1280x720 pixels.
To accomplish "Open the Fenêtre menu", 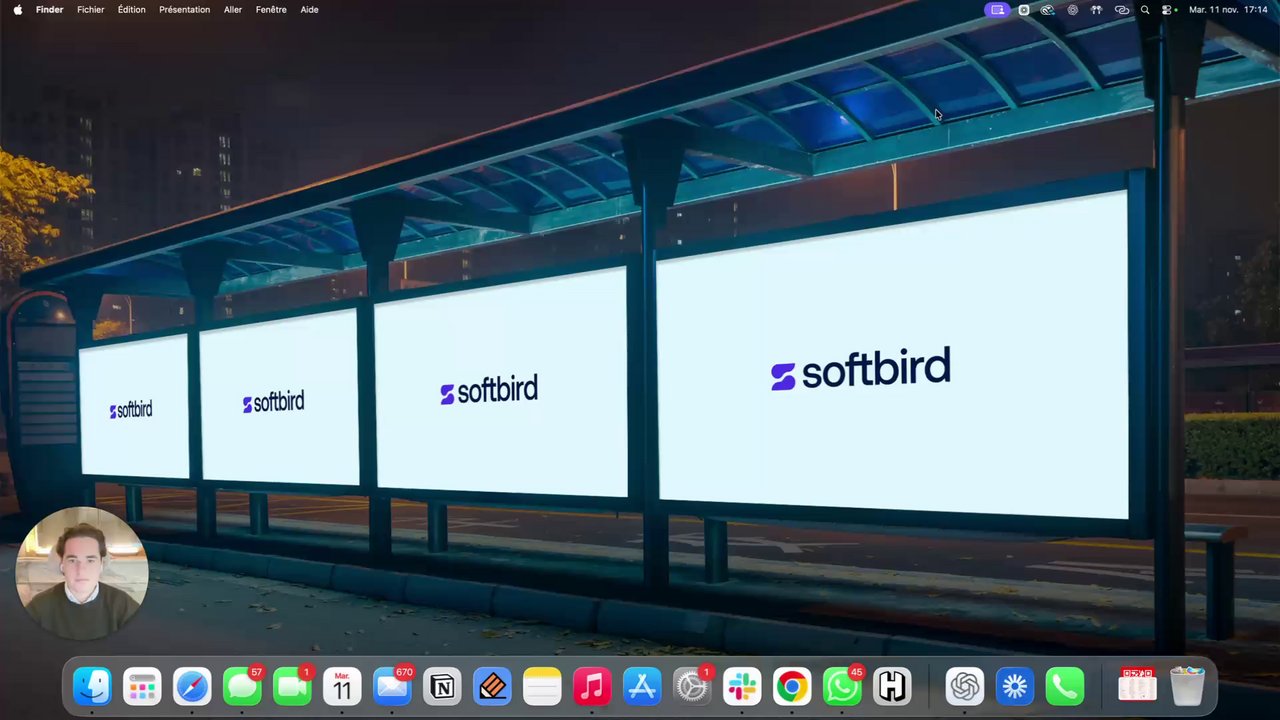I will [271, 9].
